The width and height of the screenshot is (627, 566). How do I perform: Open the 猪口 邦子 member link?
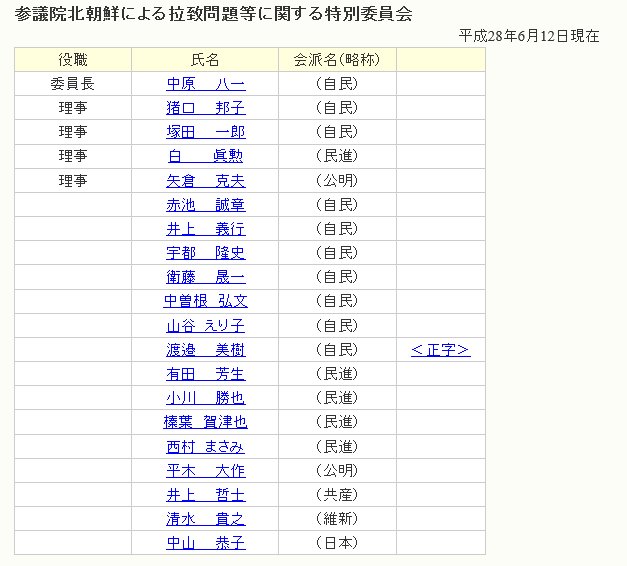point(206,108)
